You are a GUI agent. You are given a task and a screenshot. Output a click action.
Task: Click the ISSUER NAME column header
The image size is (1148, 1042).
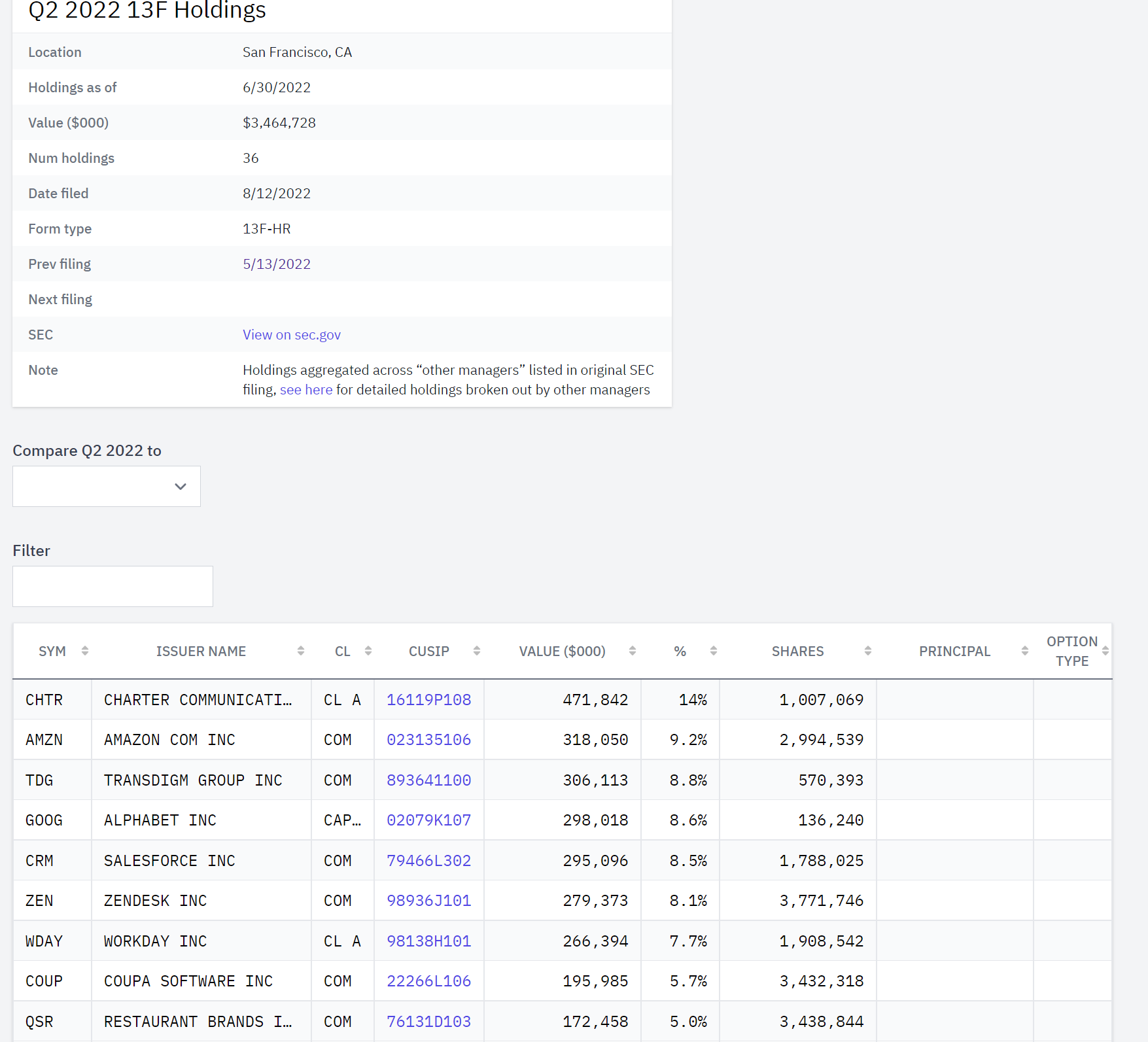point(201,651)
